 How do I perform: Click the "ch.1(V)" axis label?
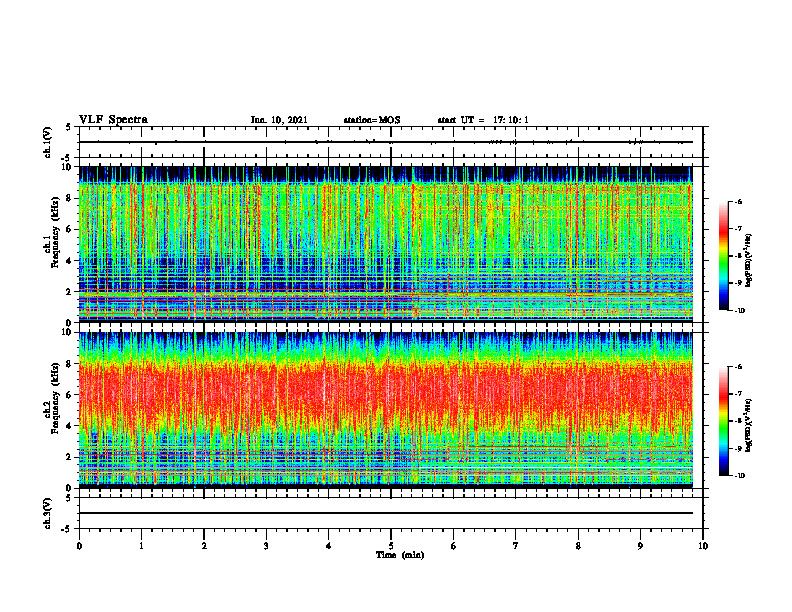point(47,142)
